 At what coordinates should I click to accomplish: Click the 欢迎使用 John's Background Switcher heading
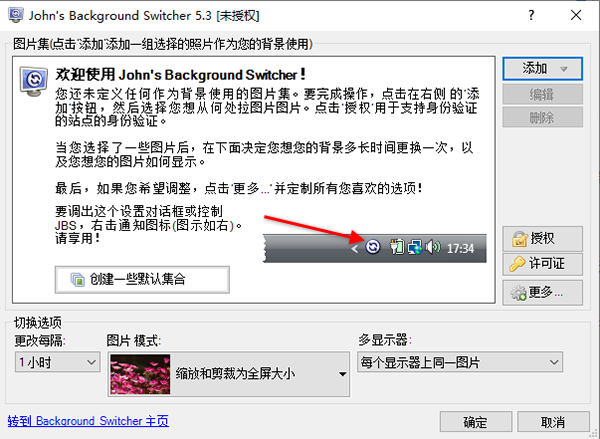pyautogui.click(x=180, y=74)
